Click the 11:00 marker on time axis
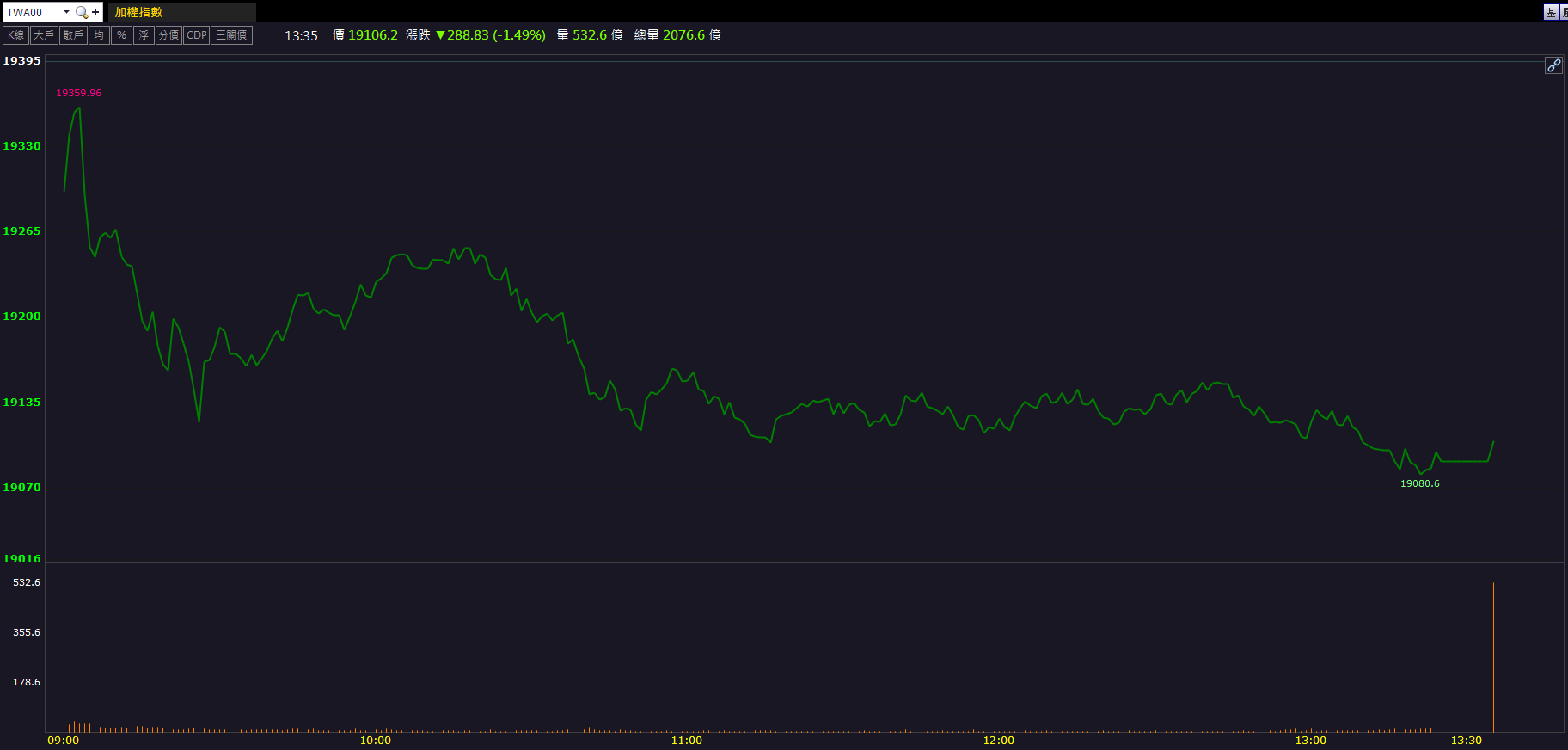Viewport: 1568px width, 750px height. click(x=686, y=741)
